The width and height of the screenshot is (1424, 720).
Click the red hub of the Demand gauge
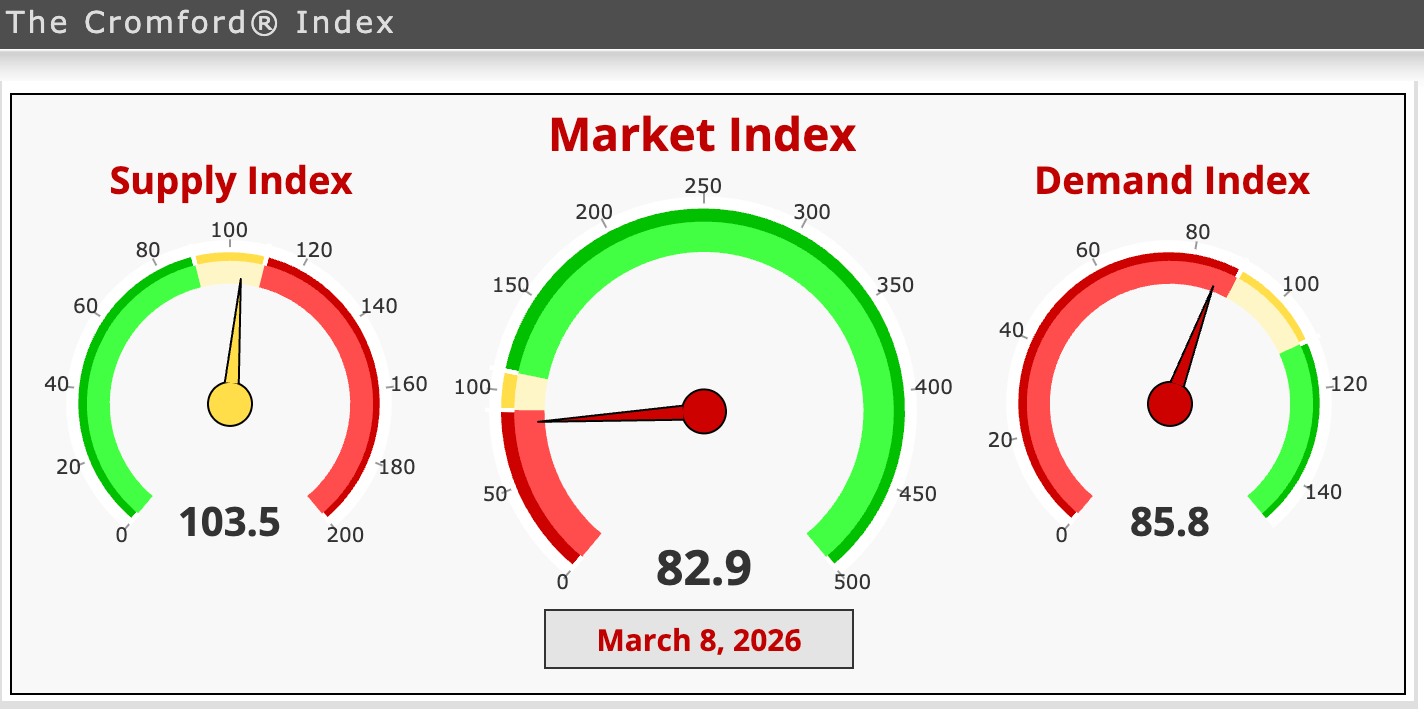1169,403
